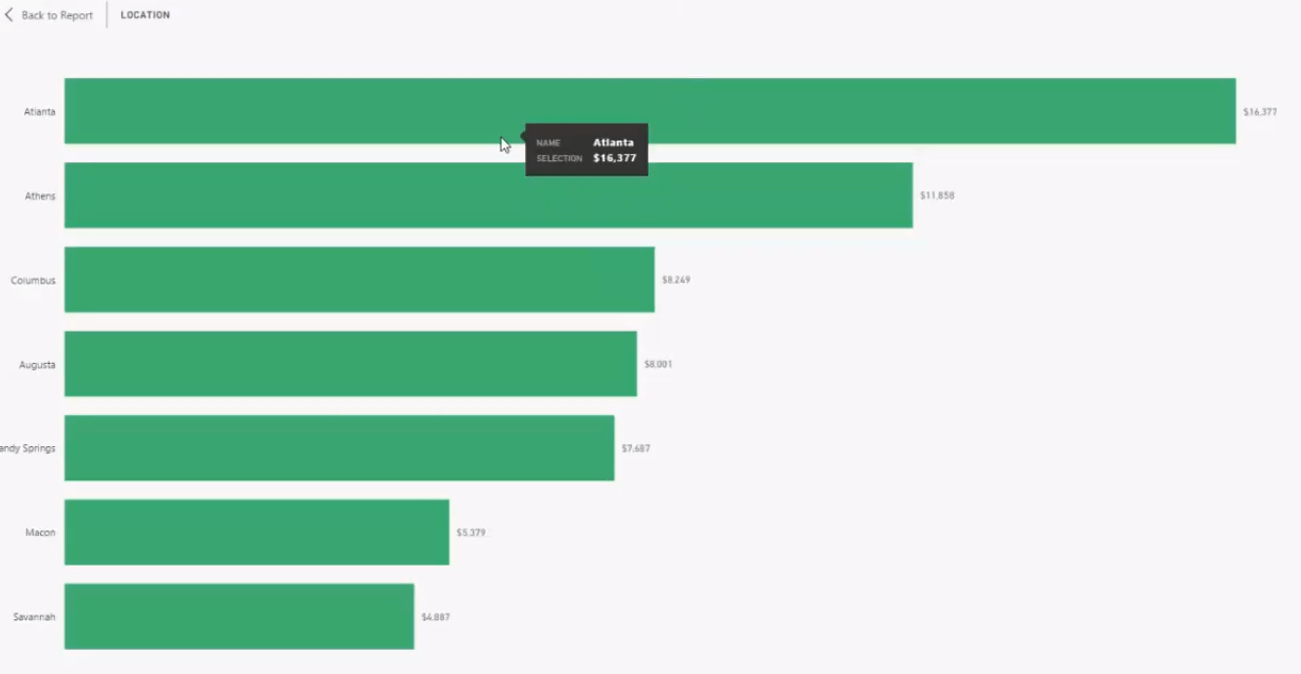This screenshot has width=1301, height=674.
Task: Click the Atlanta axis label
Action: point(40,112)
